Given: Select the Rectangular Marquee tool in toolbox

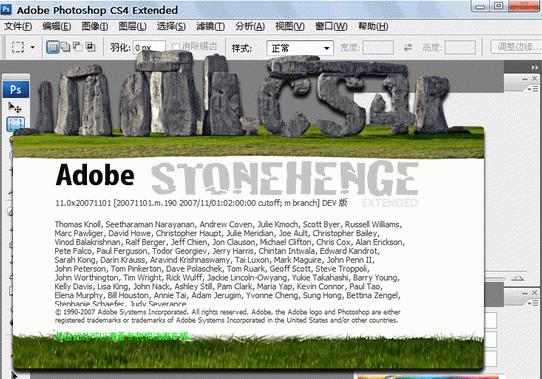Looking at the screenshot, I should pyautogui.click(x=16, y=124).
